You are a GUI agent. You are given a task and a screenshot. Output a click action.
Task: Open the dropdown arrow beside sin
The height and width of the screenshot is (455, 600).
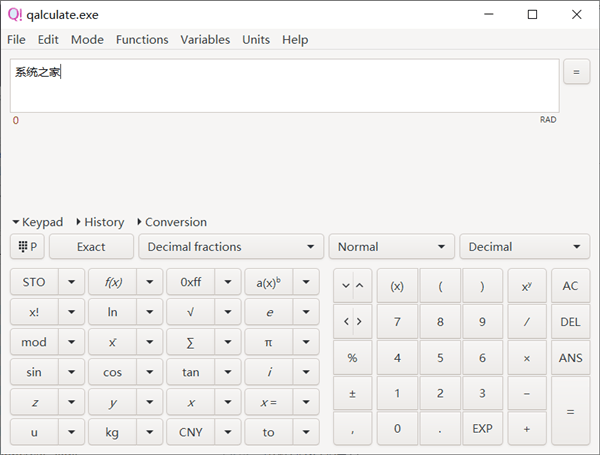tap(71, 372)
